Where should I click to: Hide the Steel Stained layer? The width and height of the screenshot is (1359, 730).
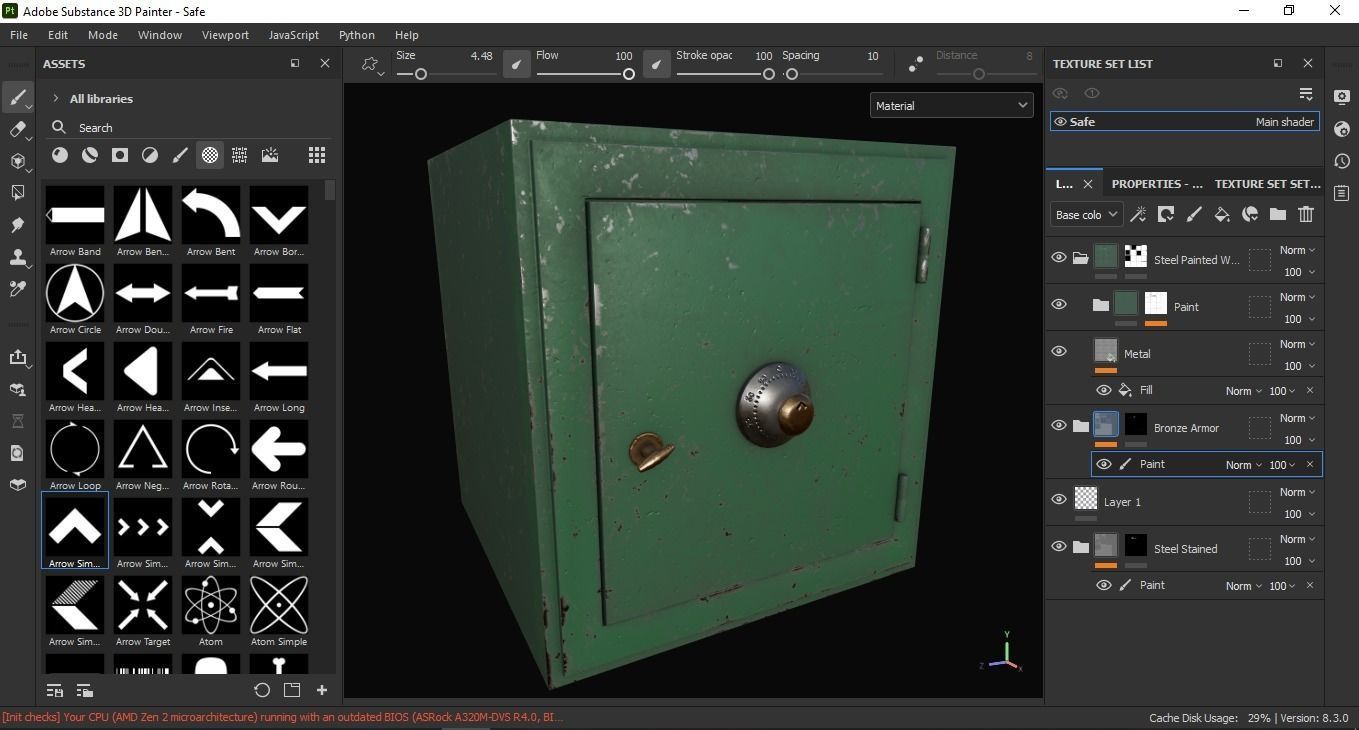(1059, 546)
